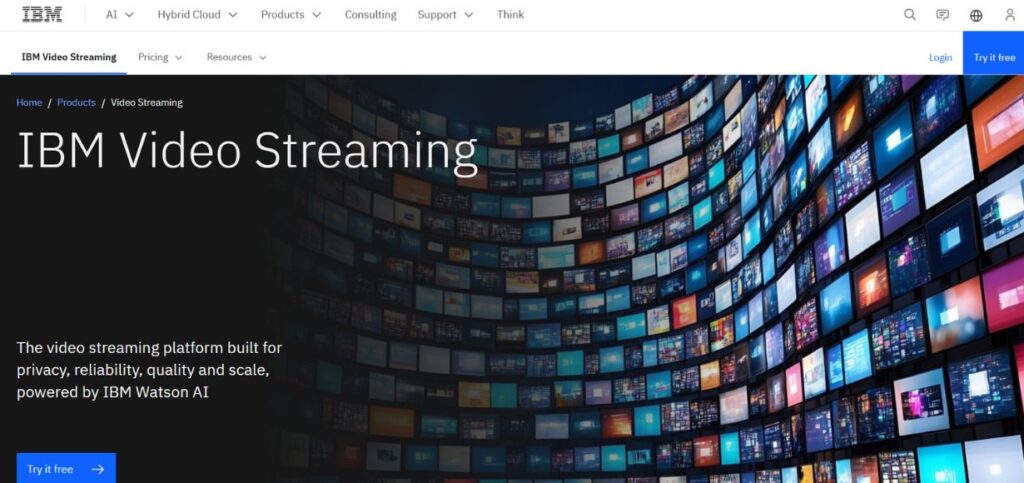Go to Products breadcrumb link
The height and width of the screenshot is (483, 1024).
(76, 102)
